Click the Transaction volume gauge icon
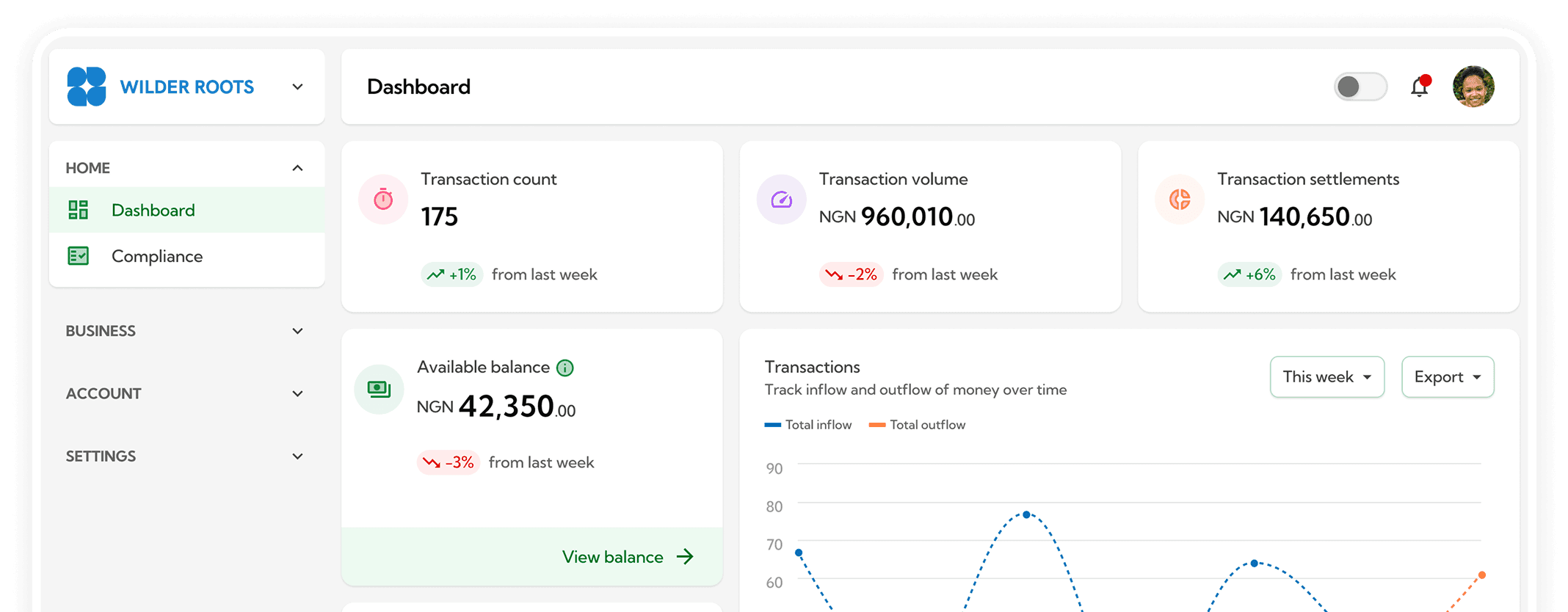The image size is (1568, 612). point(781,199)
